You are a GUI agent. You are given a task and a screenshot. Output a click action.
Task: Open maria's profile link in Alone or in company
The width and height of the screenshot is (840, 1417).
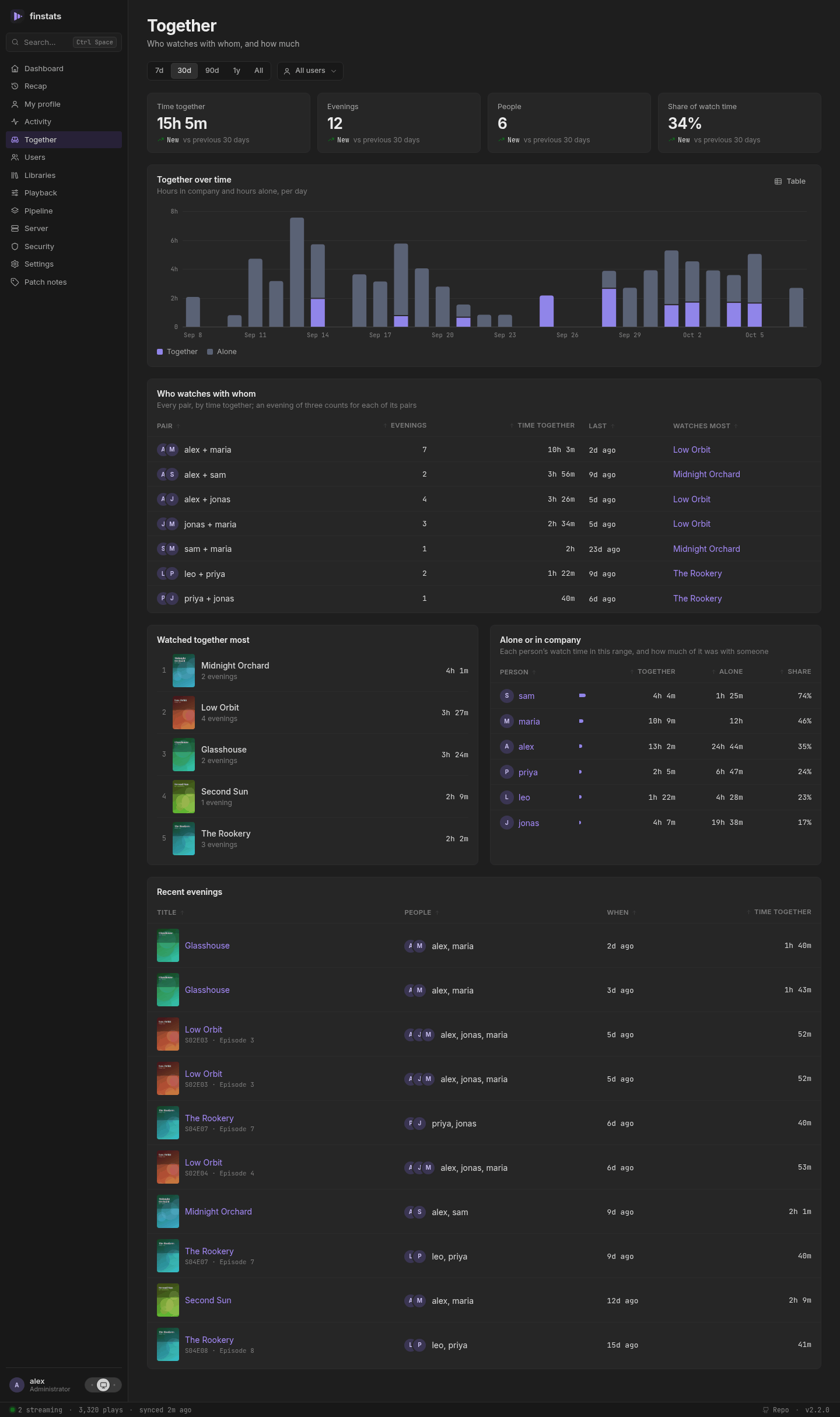pyautogui.click(x=529, y=722)
